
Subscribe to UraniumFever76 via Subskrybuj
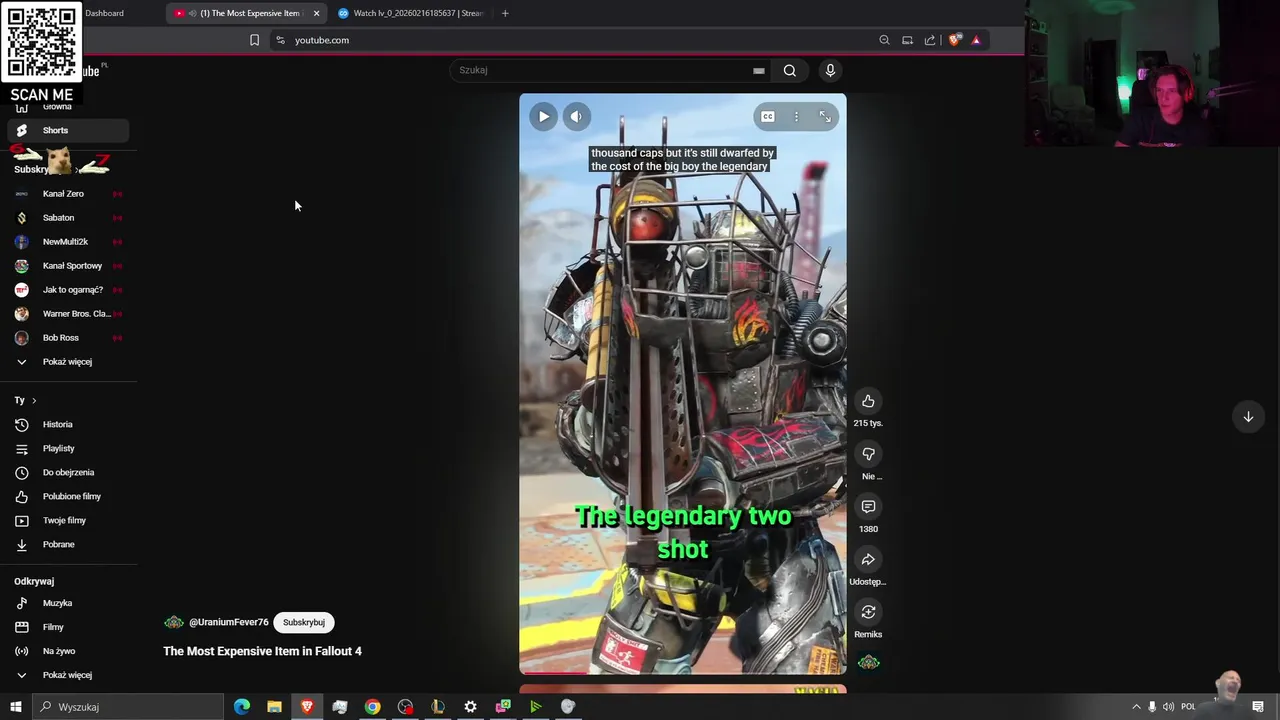(304, 622)
